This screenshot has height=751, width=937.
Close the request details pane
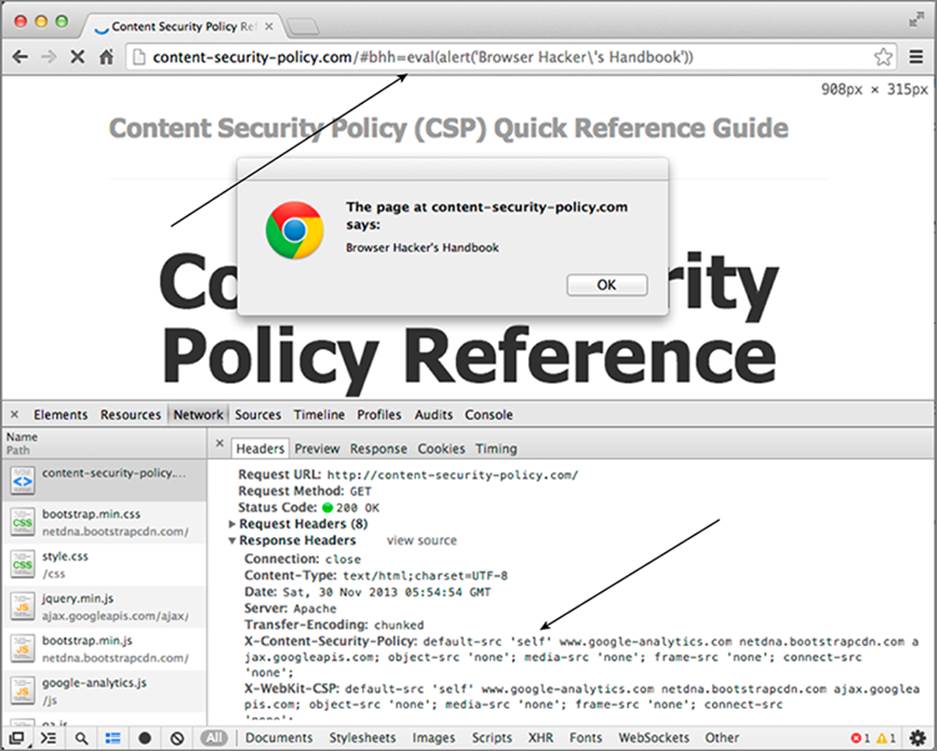219,443
